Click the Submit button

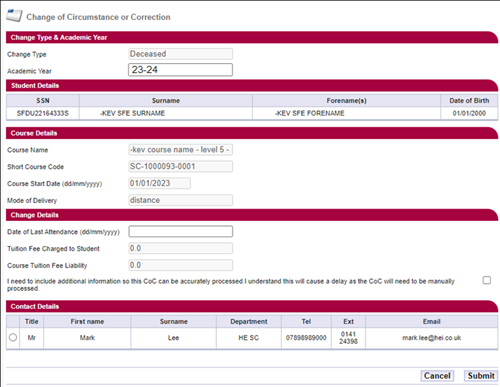coord(481,376)
